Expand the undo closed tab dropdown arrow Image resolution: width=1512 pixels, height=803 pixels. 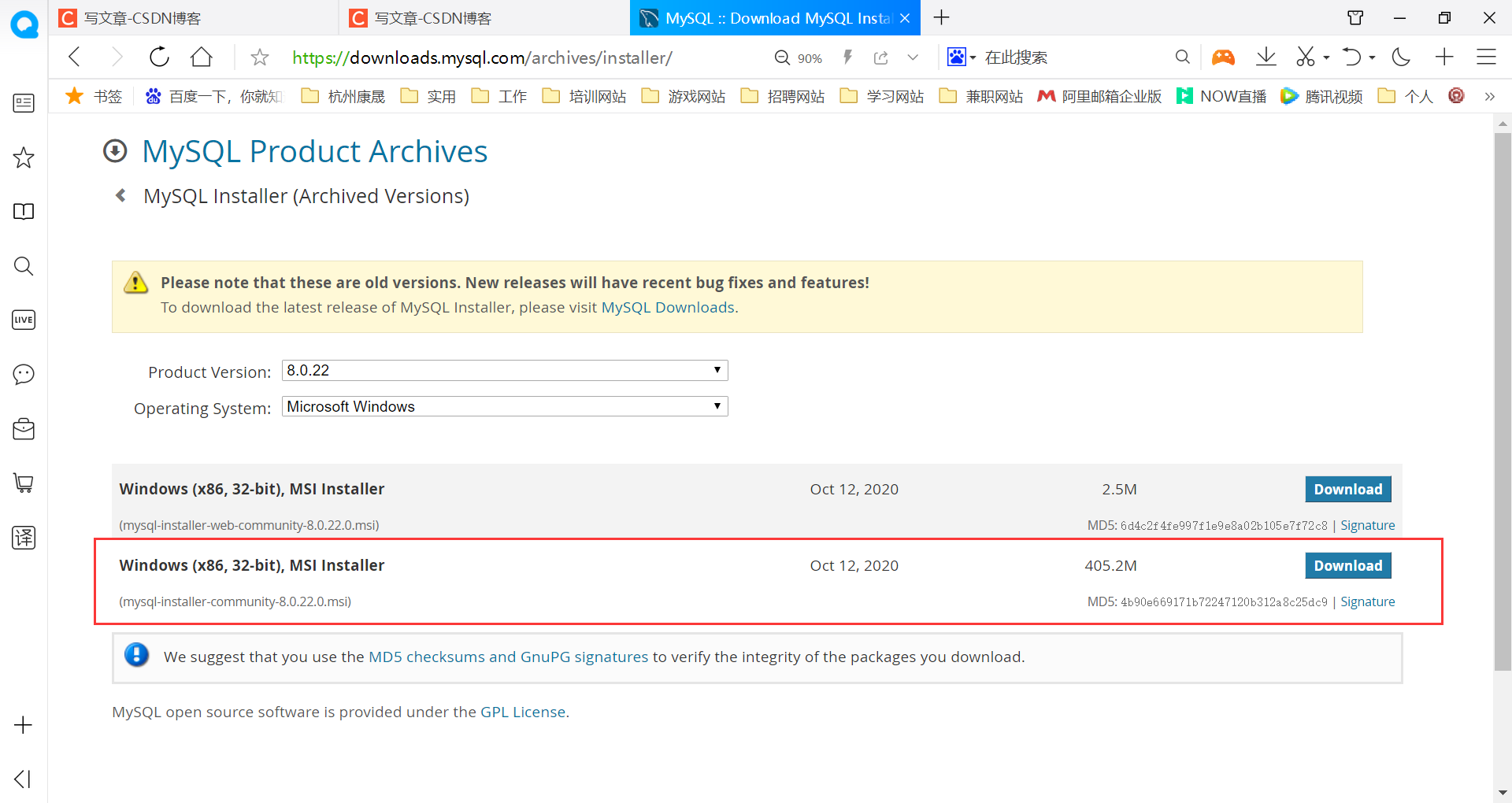[x=1372, y=57]
